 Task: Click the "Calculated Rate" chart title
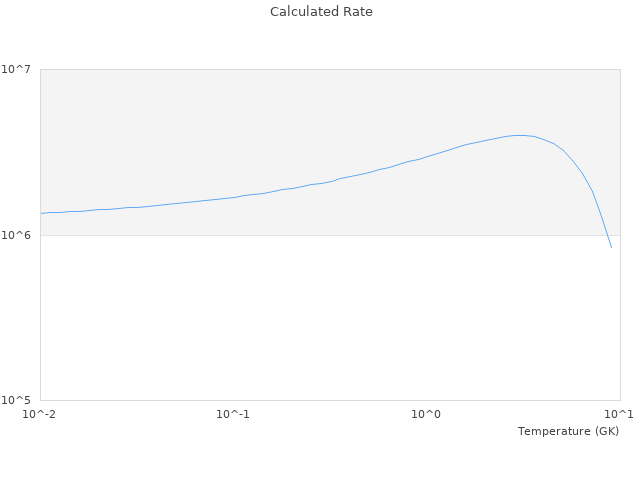320,12
